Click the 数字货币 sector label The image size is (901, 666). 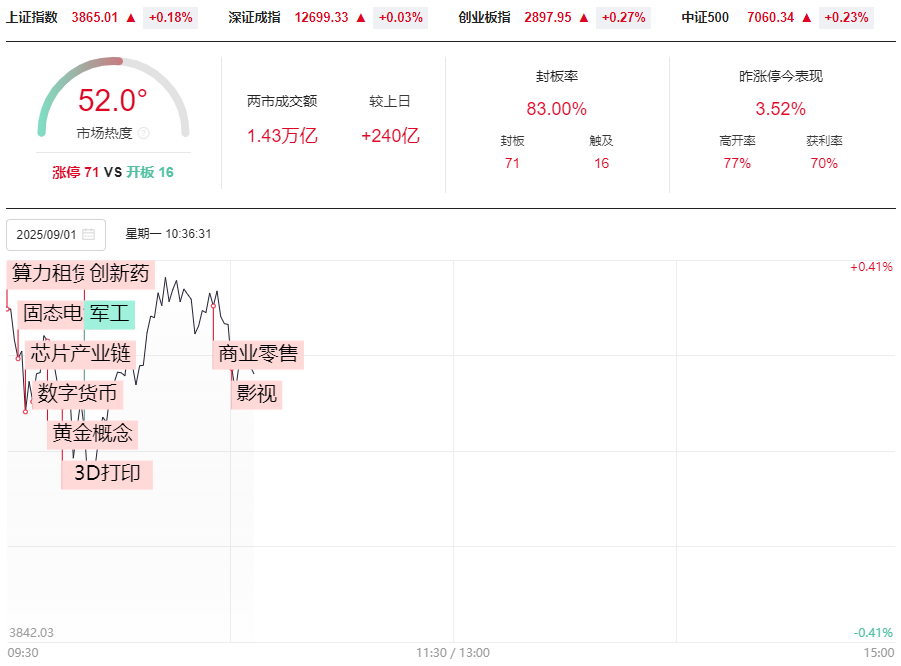point(77,394)
